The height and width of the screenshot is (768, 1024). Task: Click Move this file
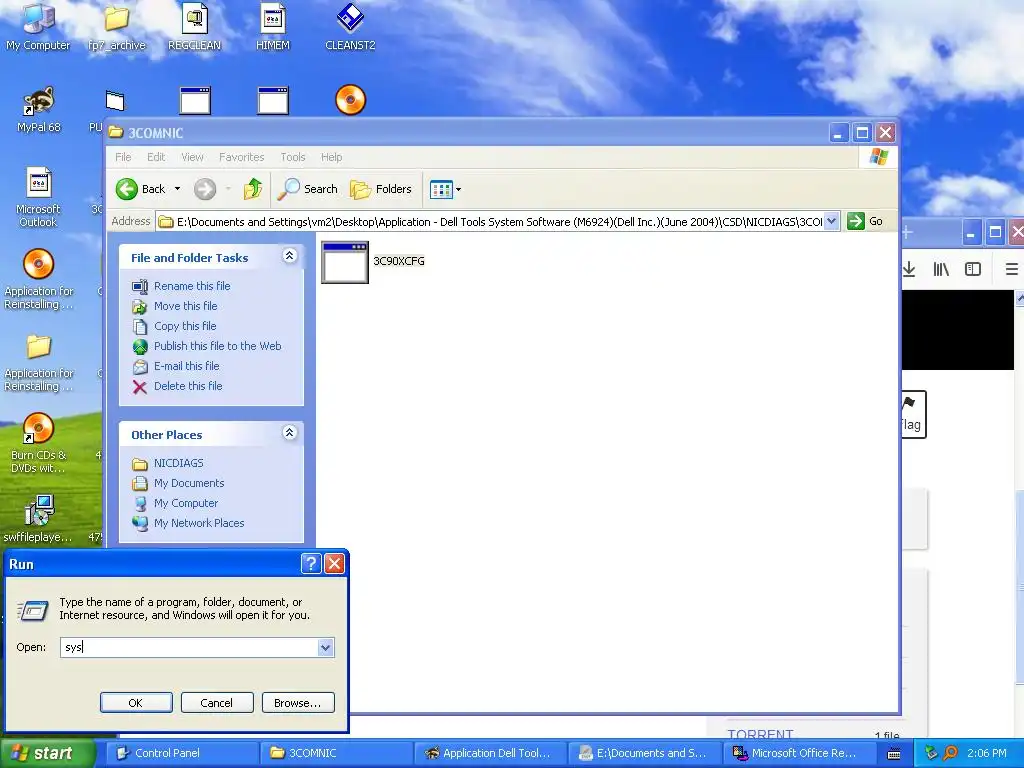point(185,306)
